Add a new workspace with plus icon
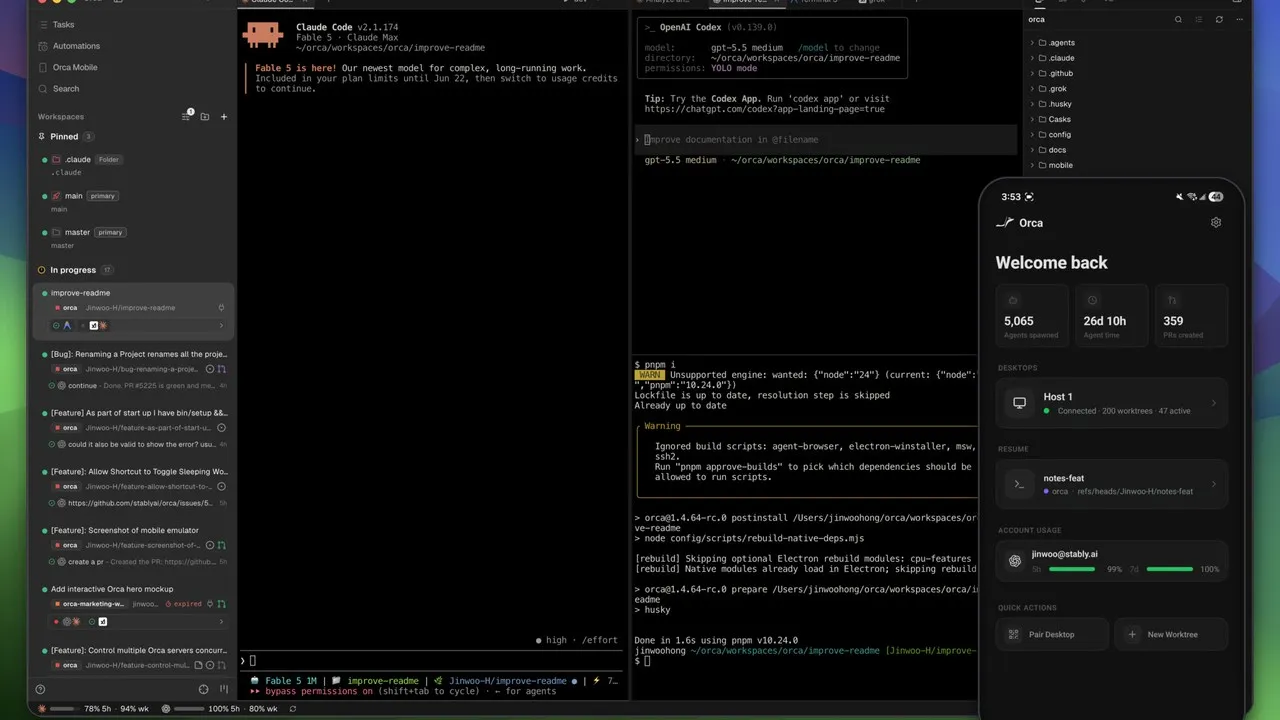The image size is (1280, 720). [x=224, y=117]
